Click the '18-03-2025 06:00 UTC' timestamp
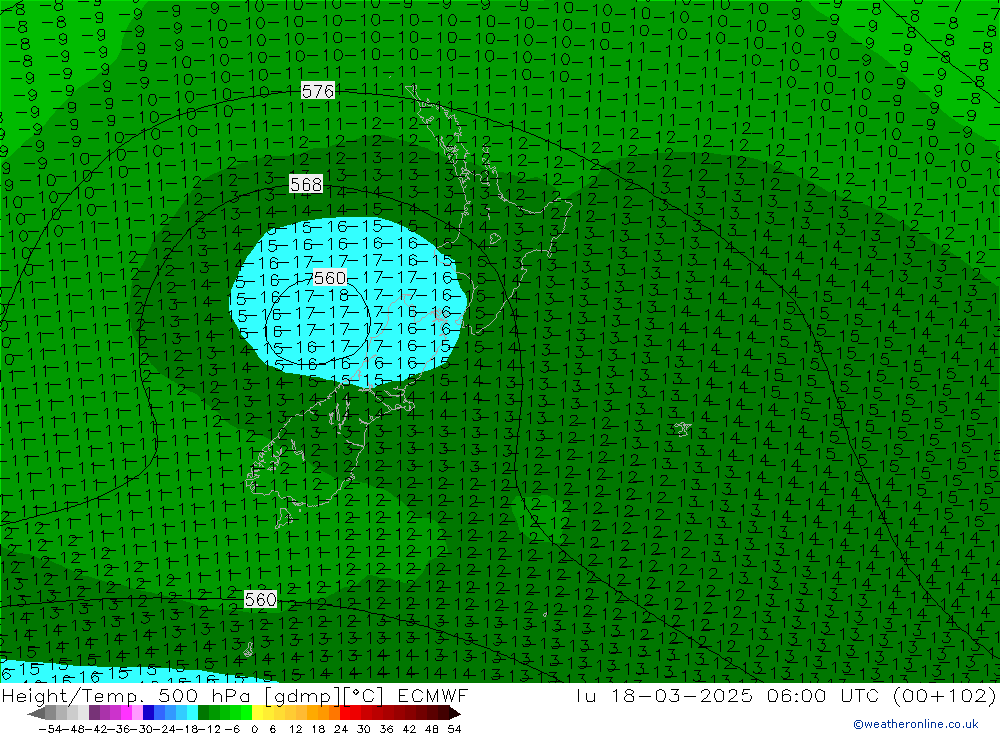Viewport: 1000px width, 733px height. click(x=745, y=695)
